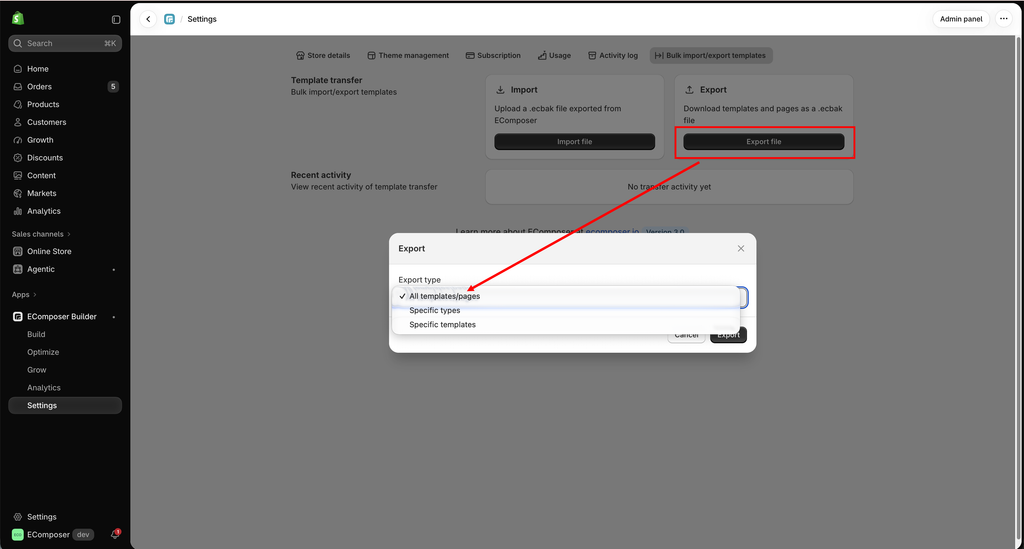The height and width of the screenshot is (549, 1024).
Task: Toggle the sidebar collapse icon
Action: click(116, 20)
